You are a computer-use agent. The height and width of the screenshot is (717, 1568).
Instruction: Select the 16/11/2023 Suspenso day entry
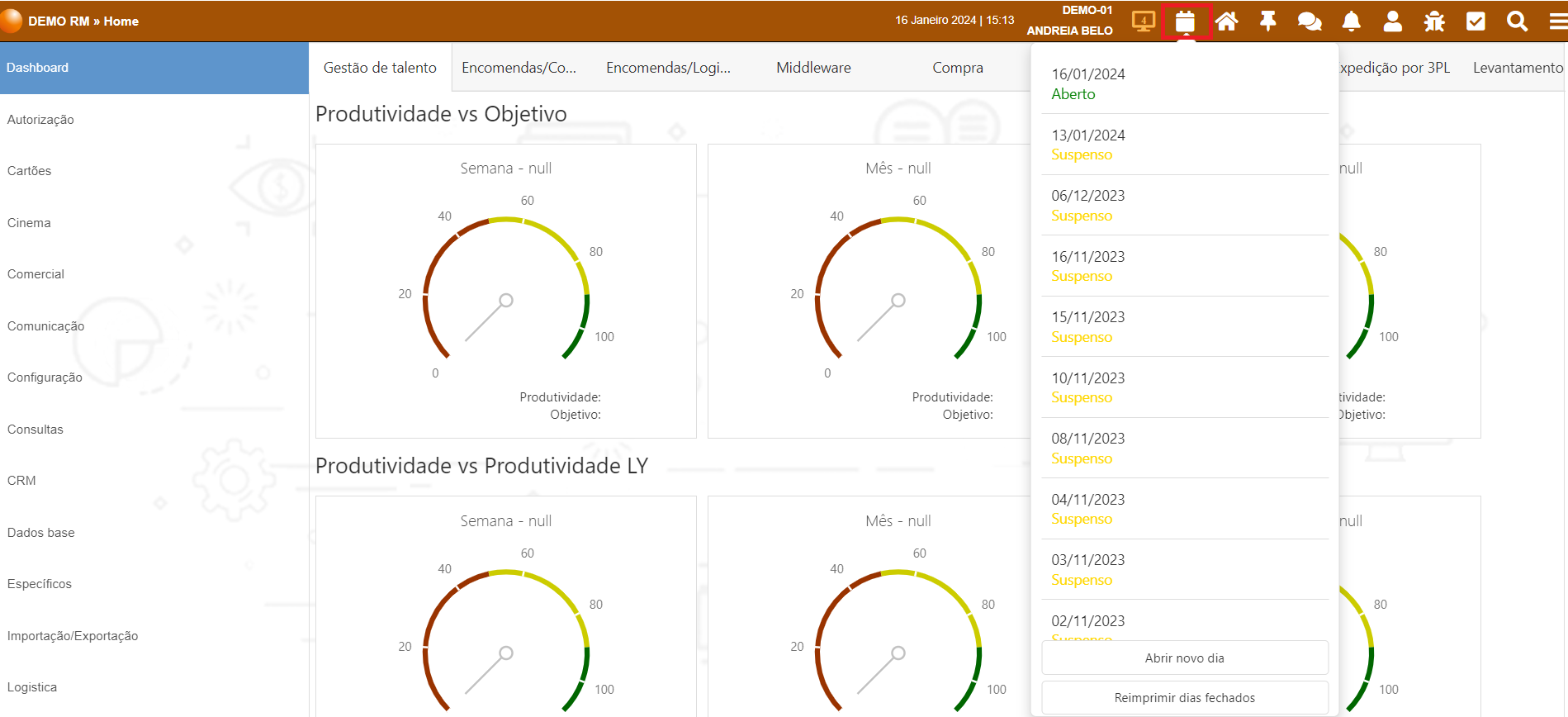(x=1185, y=266)
